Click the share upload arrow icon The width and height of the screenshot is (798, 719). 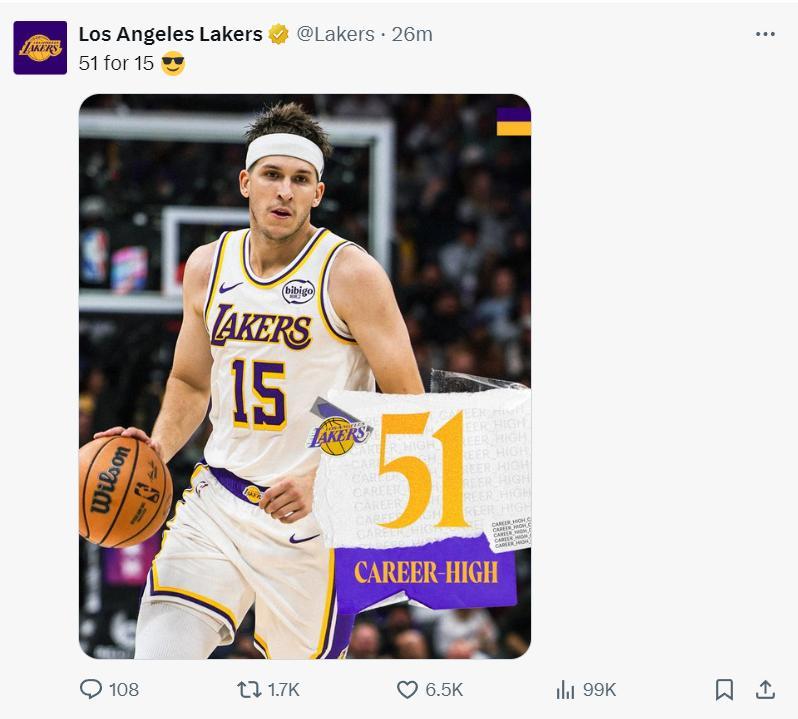click(x=765, y=689)
